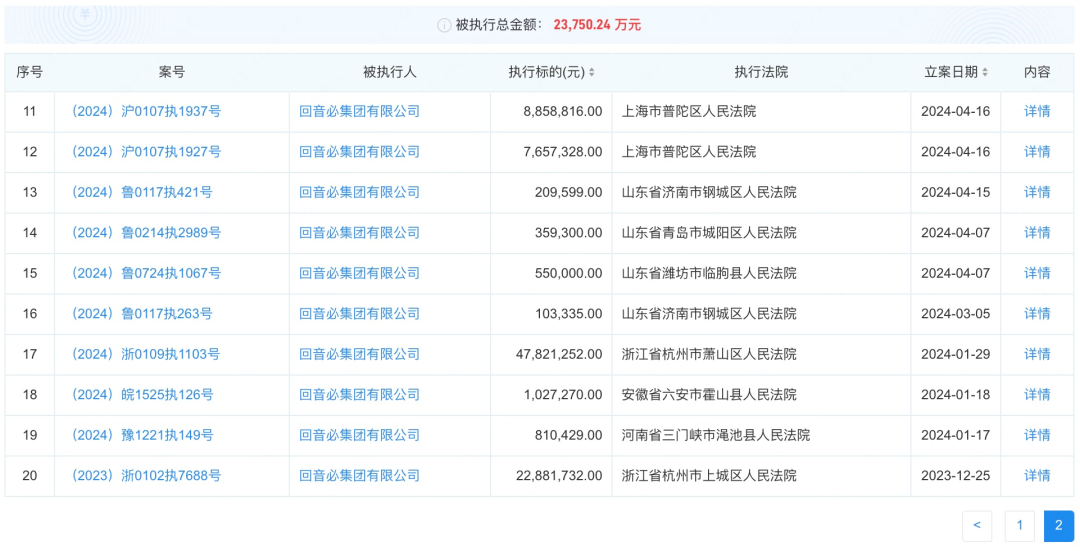Viewport: 1080px width, 551px height.
Task: Select amount 47,821,252.00
Action: tap(559, 354)
